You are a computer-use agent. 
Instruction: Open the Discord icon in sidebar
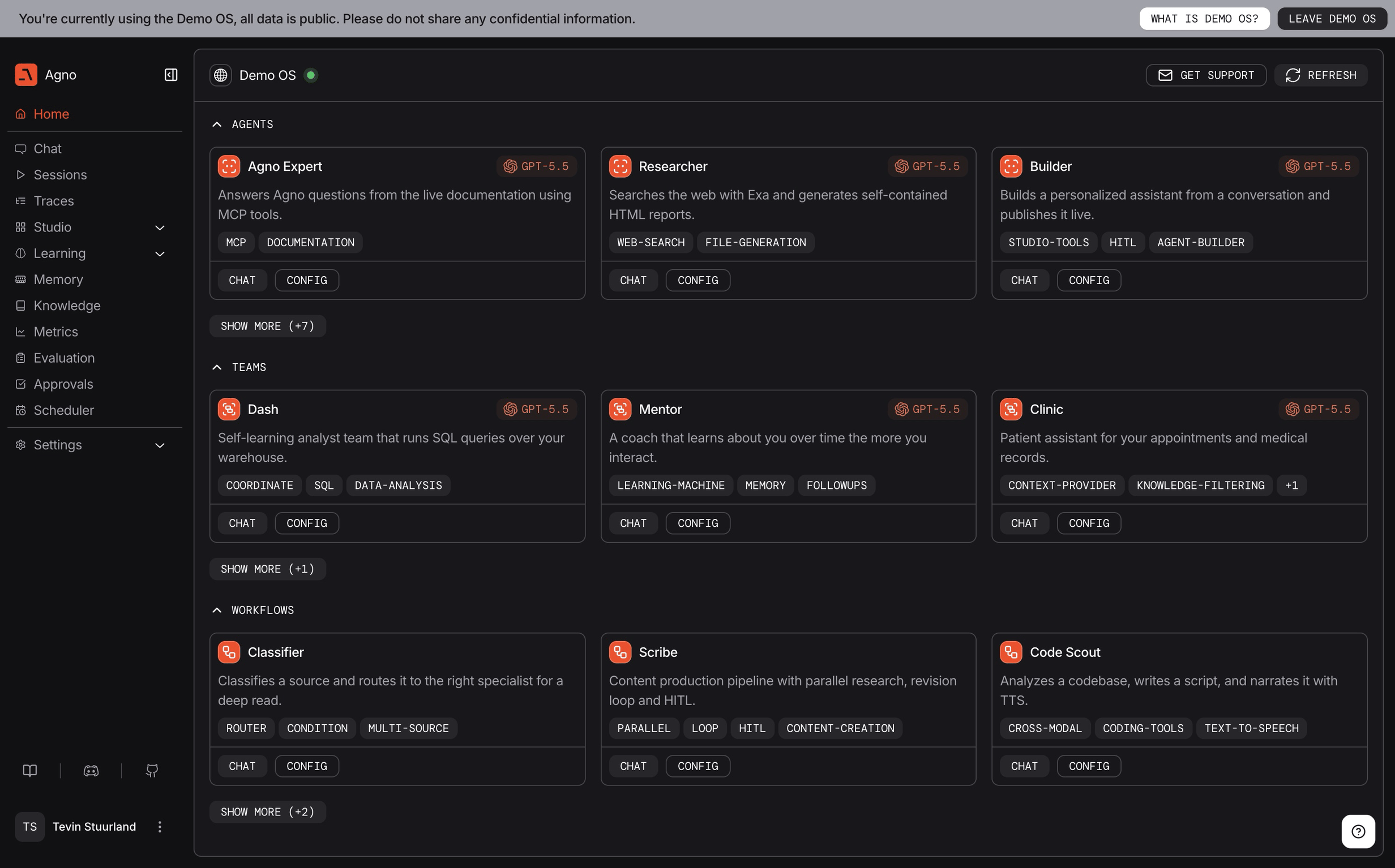click(x=91, y=771)
